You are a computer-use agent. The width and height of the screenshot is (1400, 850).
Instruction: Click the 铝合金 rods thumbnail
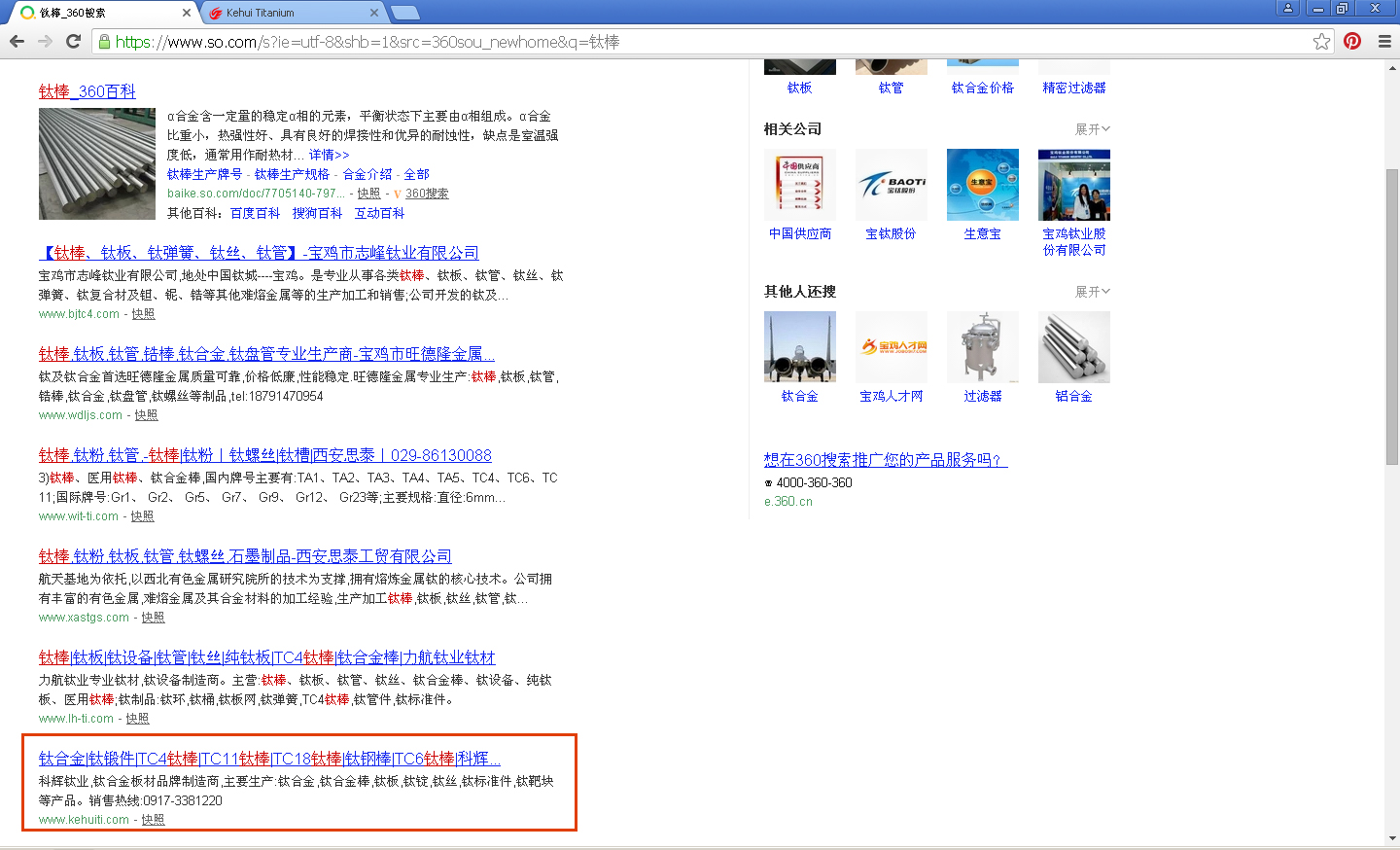pyautogui.click(x=1074, y=347)
